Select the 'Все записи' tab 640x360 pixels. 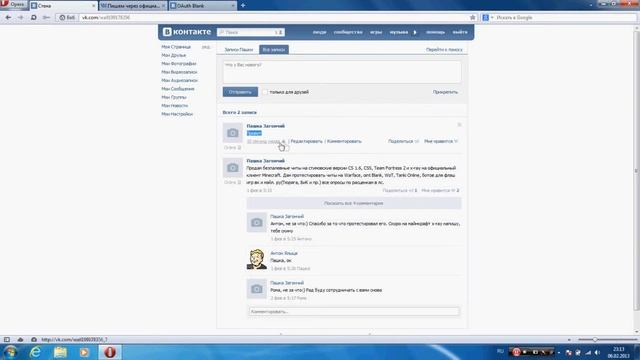pyautogui.click(x=273, y=50)
